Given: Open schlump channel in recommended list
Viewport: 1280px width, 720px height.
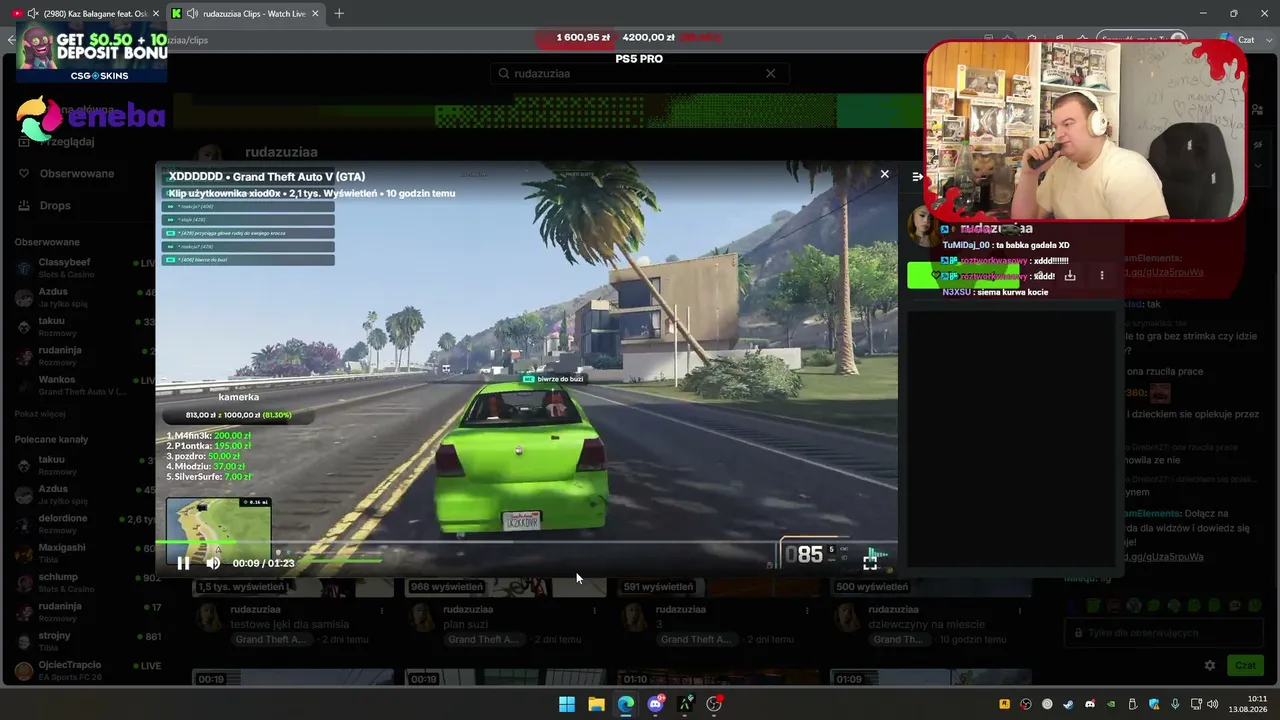Looking at the screenshot, I should click(x=85, y=582).
